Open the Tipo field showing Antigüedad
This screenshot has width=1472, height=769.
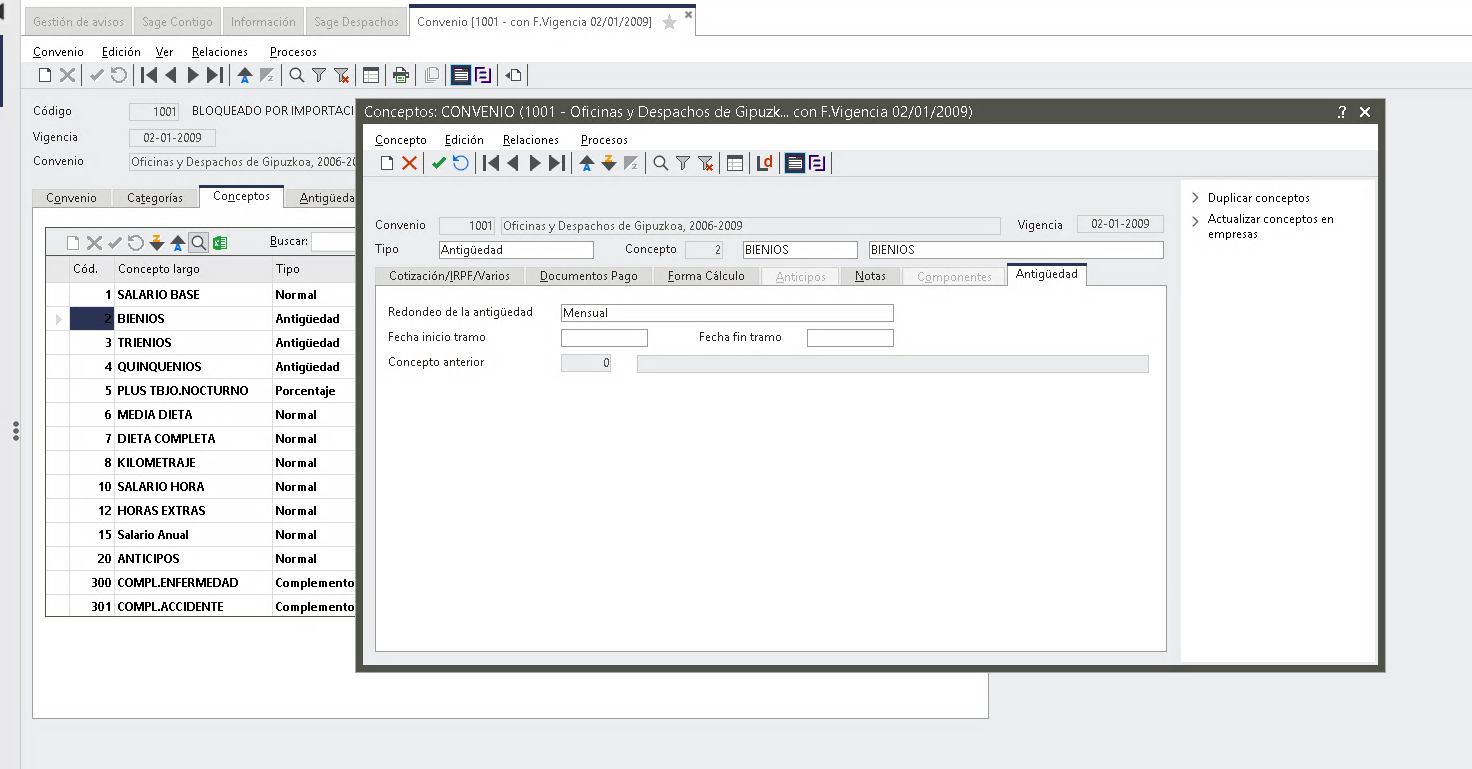(516, 250)
